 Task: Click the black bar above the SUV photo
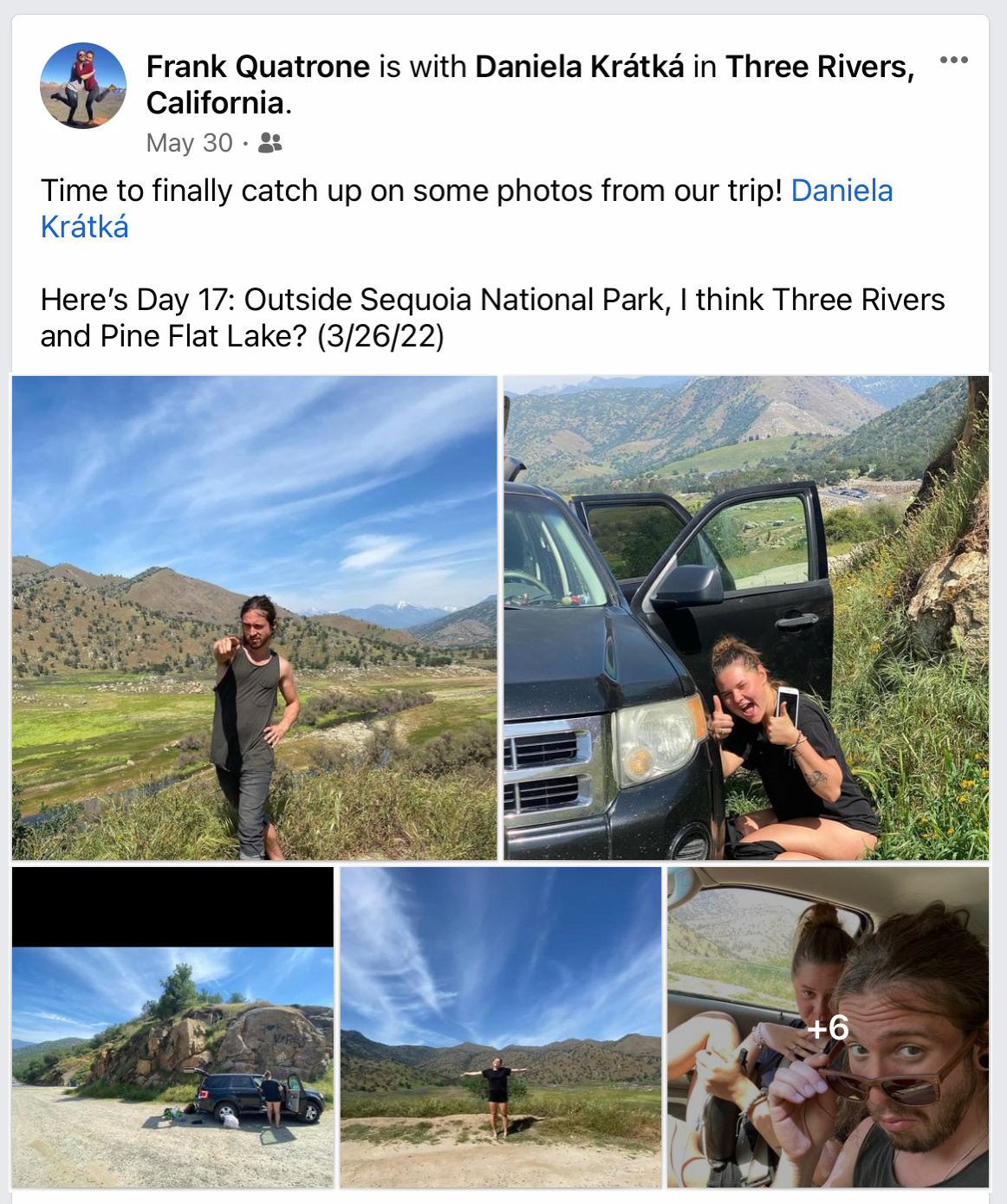click(x=172, y=906)
